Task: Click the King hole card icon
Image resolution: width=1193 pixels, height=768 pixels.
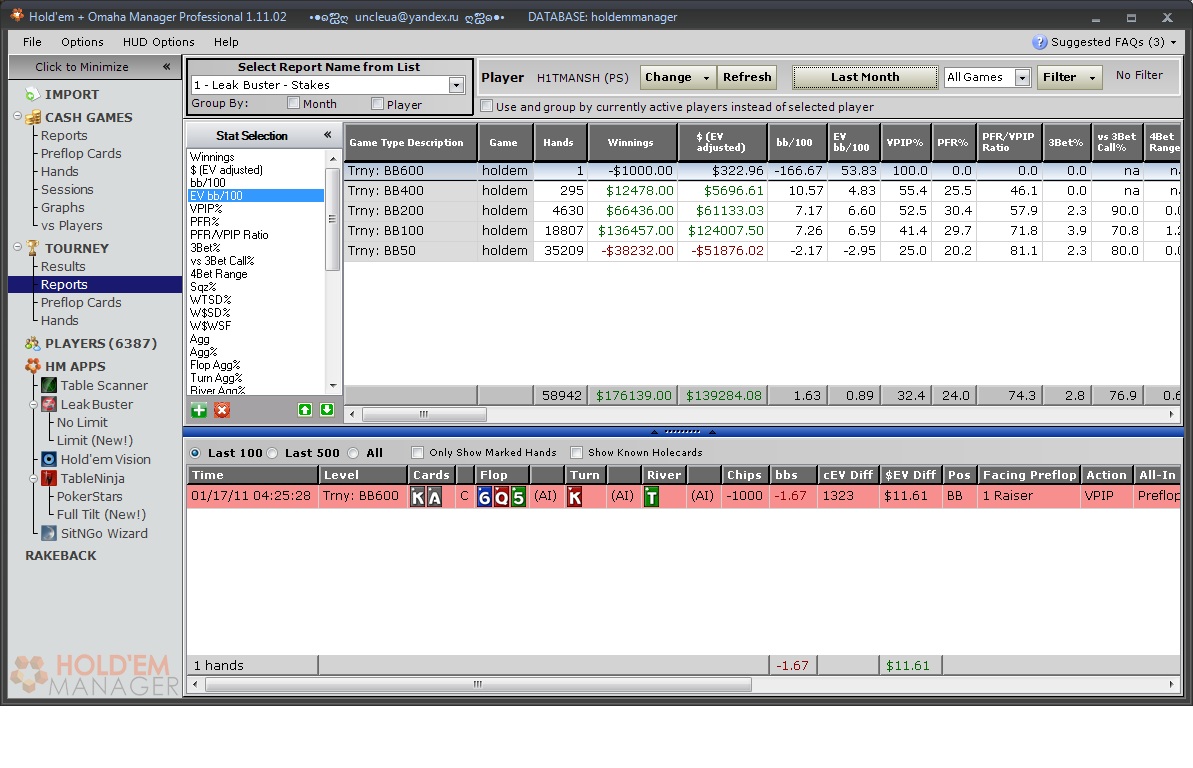Action: (418, 497)
